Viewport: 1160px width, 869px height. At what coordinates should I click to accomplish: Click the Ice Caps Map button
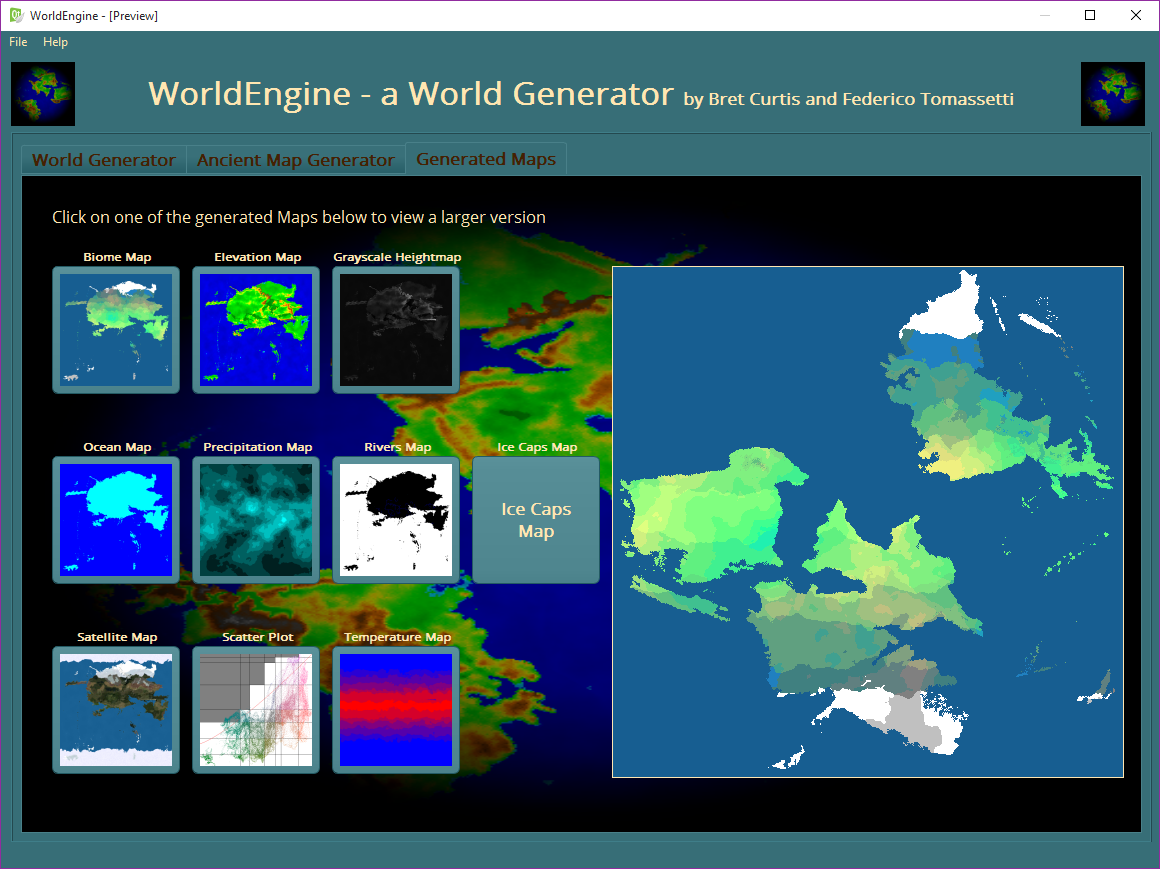click(x=536, y=520)
